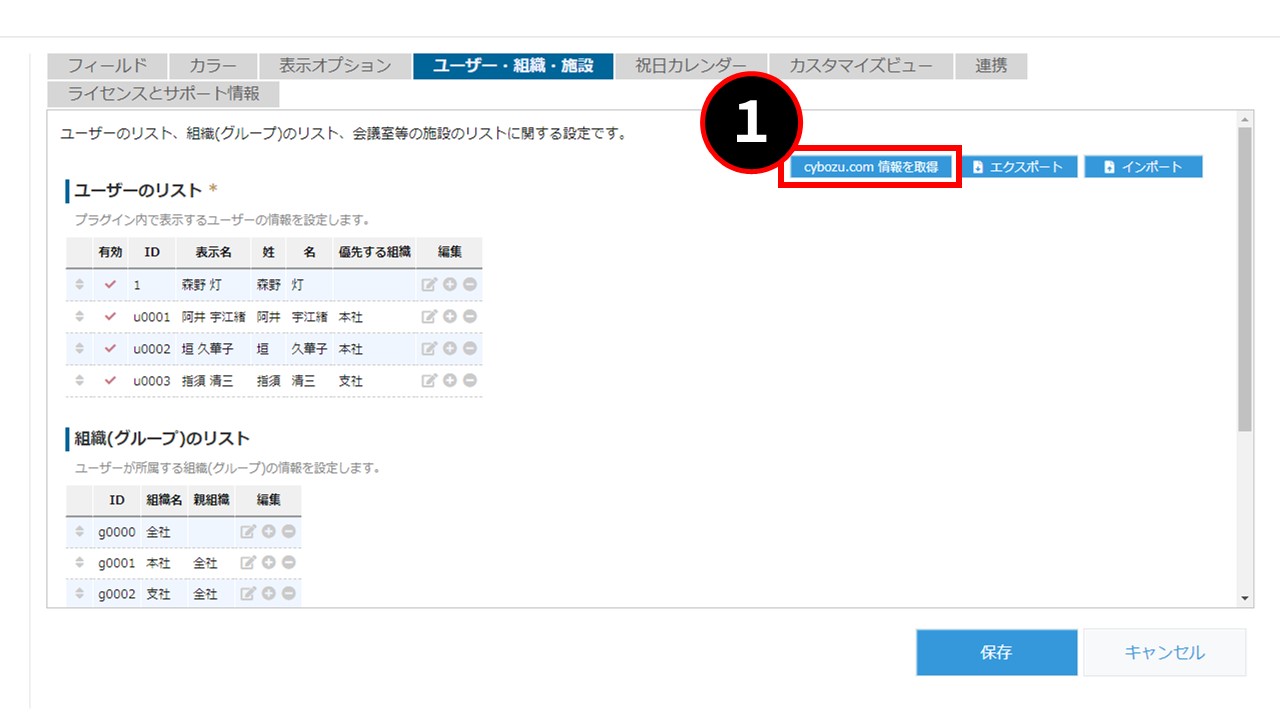Click the scrollbar up arrow
Image resolution: width=1280 pixels, height=720 pixels.
[x=1245, y=119]
